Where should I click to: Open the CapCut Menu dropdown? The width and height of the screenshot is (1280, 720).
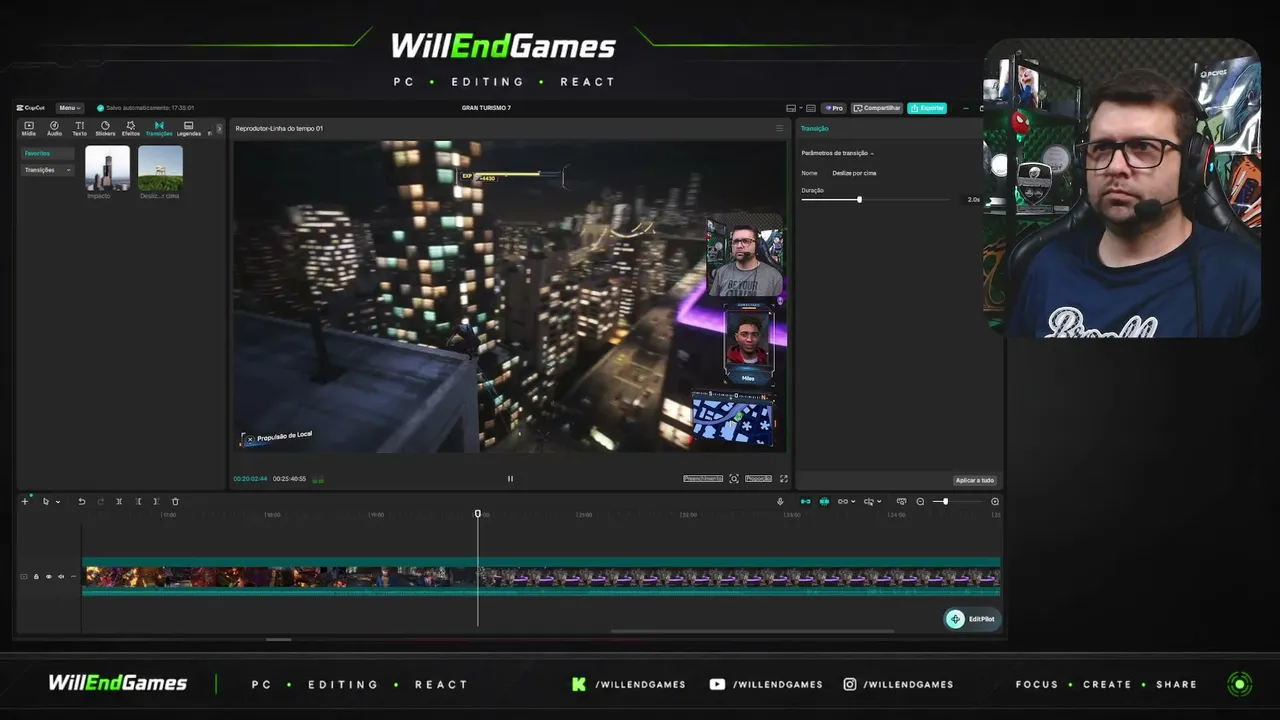coord(69,108)
